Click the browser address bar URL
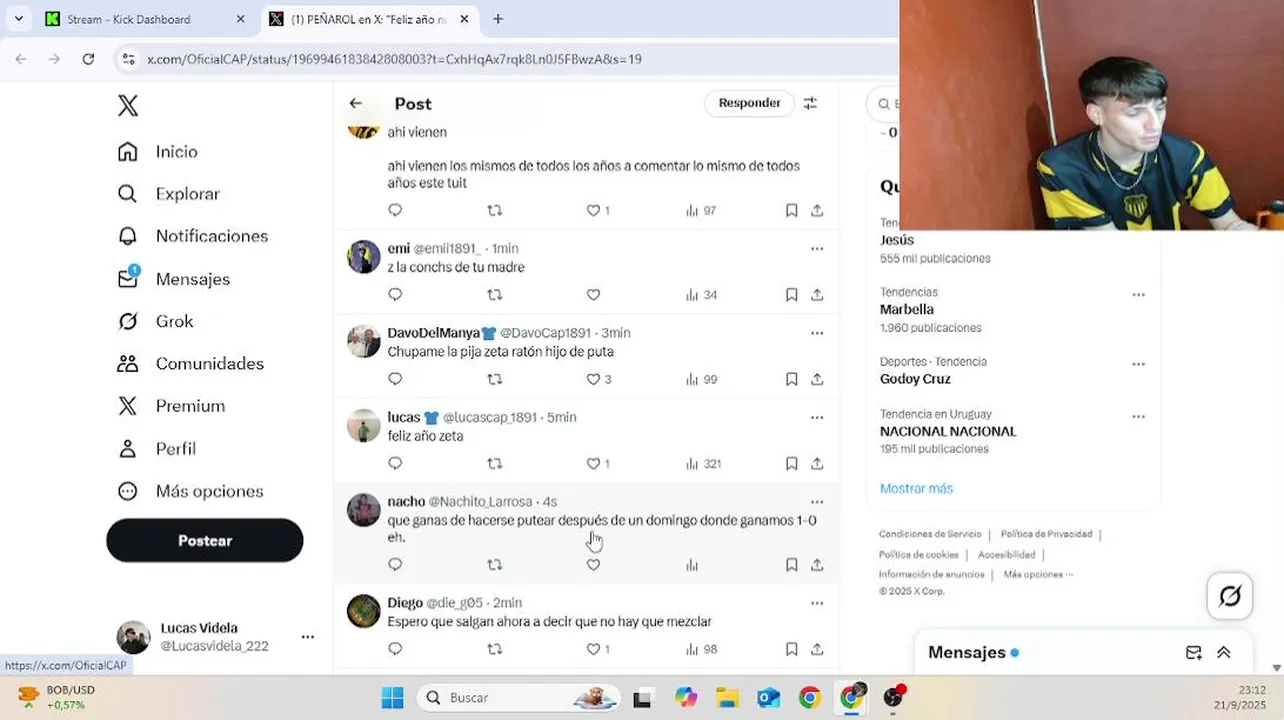 394,59
